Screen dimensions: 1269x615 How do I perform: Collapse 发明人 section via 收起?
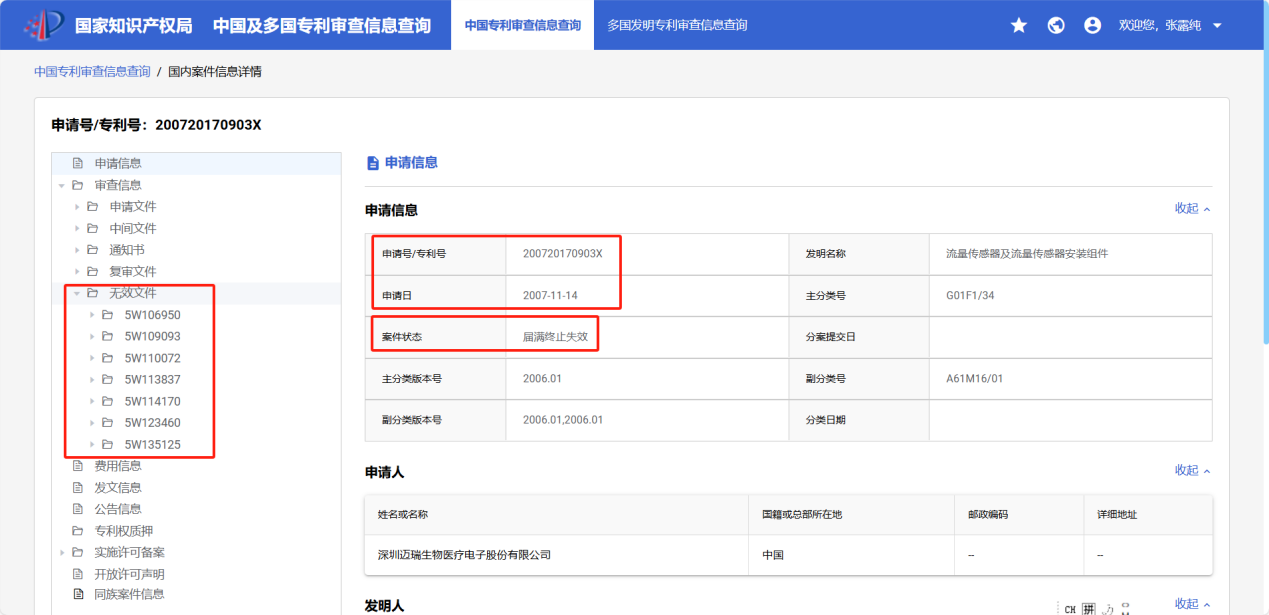coord(1193,604)
